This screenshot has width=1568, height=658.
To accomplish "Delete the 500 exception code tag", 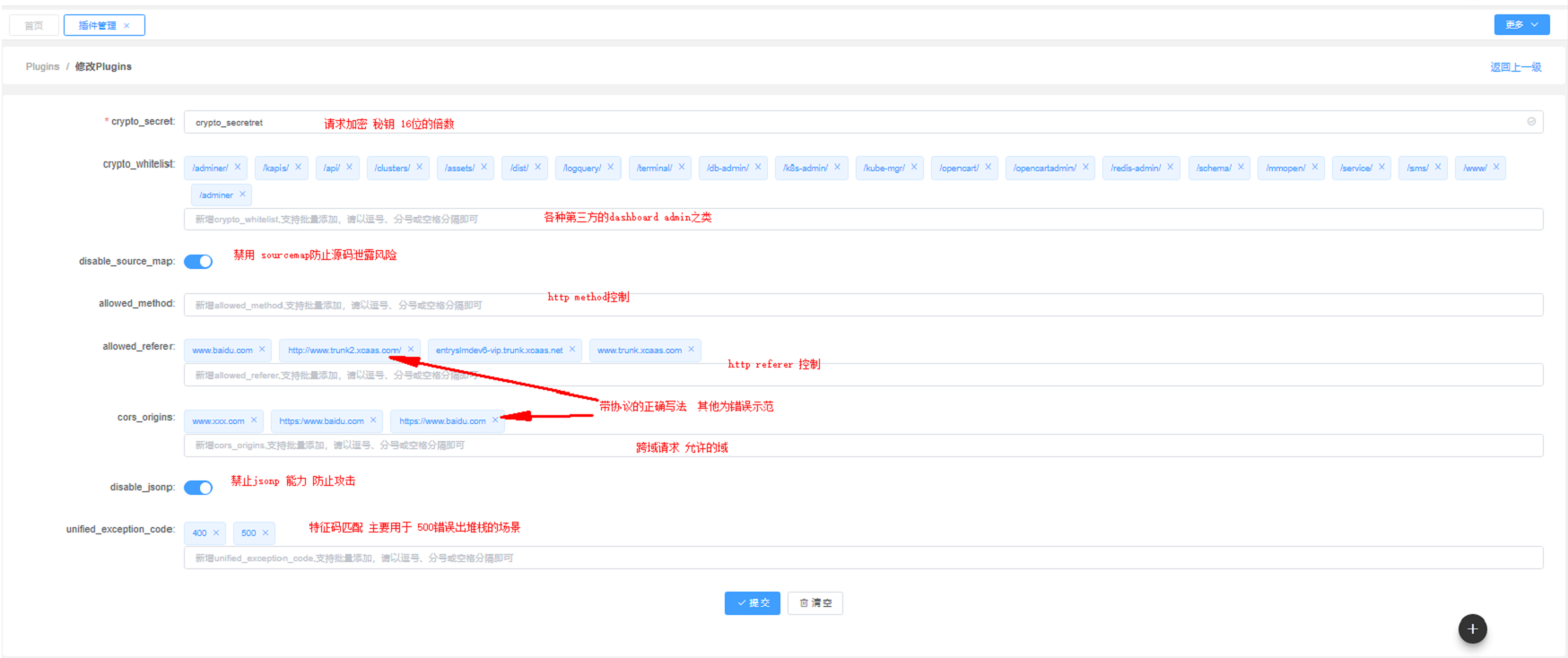I will click(266, 533).
